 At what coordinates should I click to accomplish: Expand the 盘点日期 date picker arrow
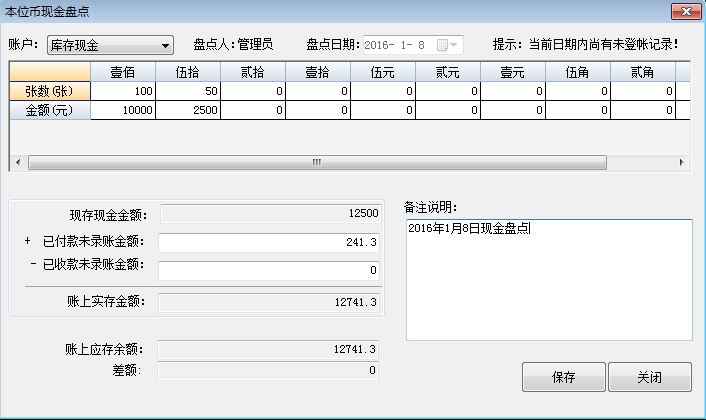click(455, 45)
